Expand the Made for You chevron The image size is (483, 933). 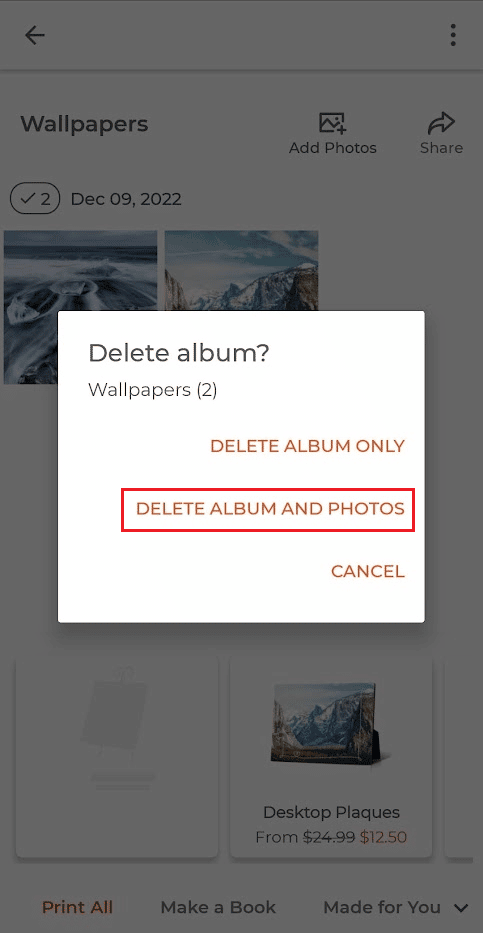[460, 908]
